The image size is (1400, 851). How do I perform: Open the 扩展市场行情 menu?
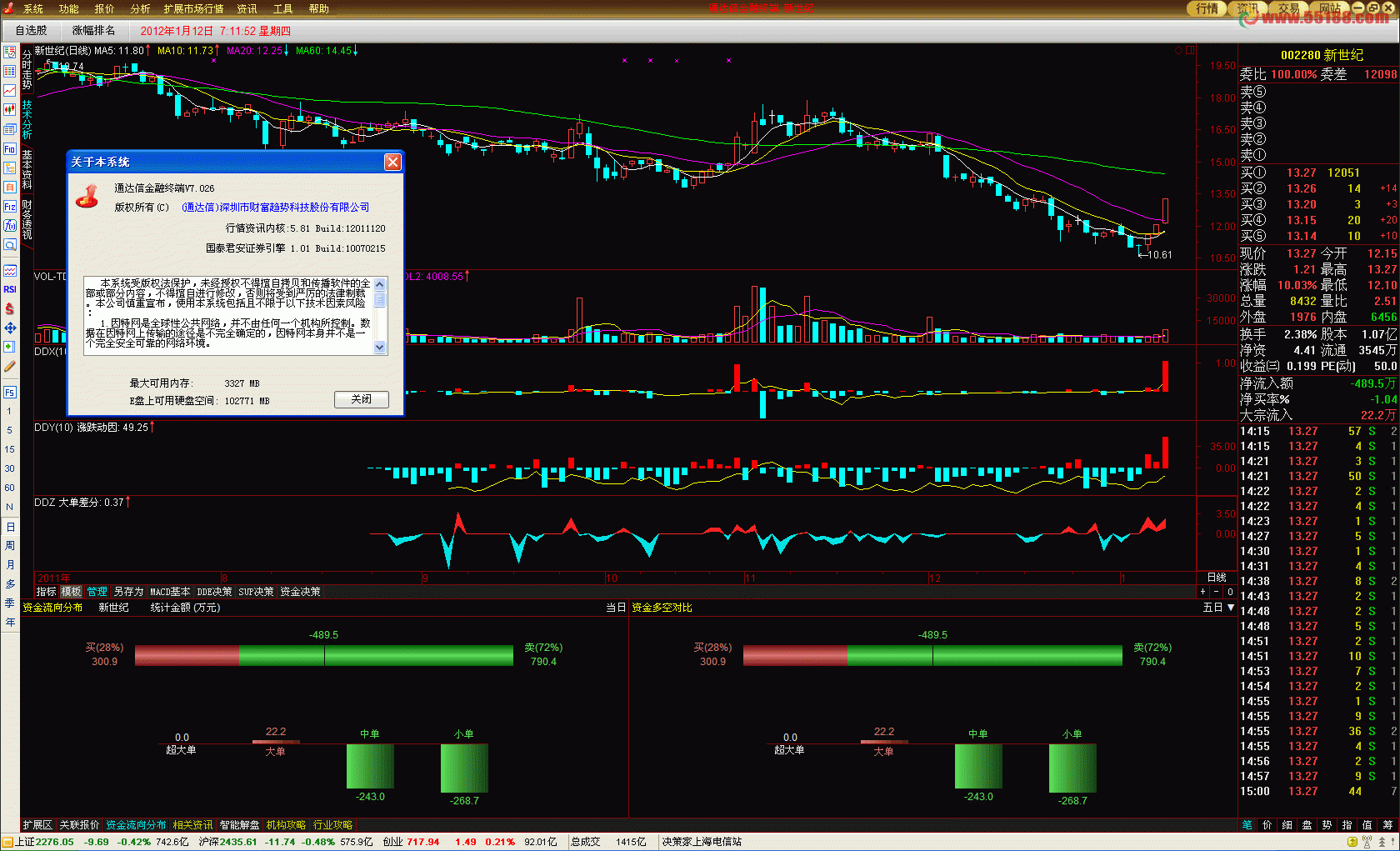193,9
